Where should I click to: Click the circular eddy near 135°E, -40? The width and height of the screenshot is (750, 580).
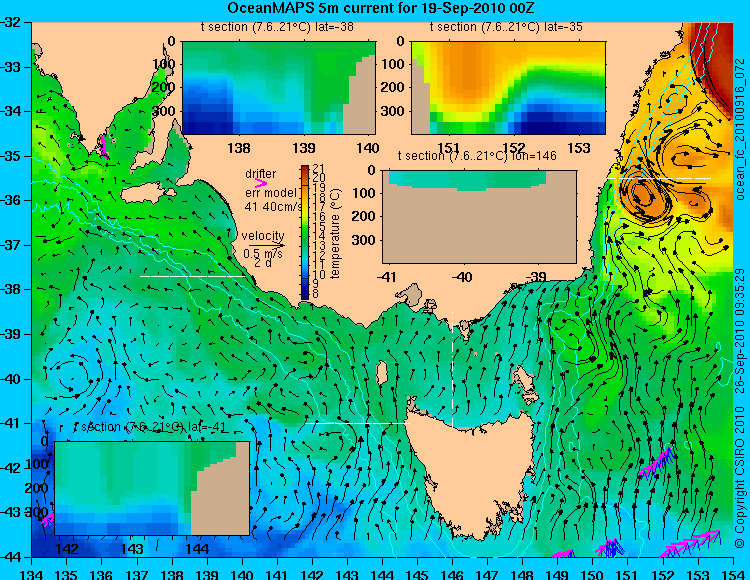click(71, 376)
